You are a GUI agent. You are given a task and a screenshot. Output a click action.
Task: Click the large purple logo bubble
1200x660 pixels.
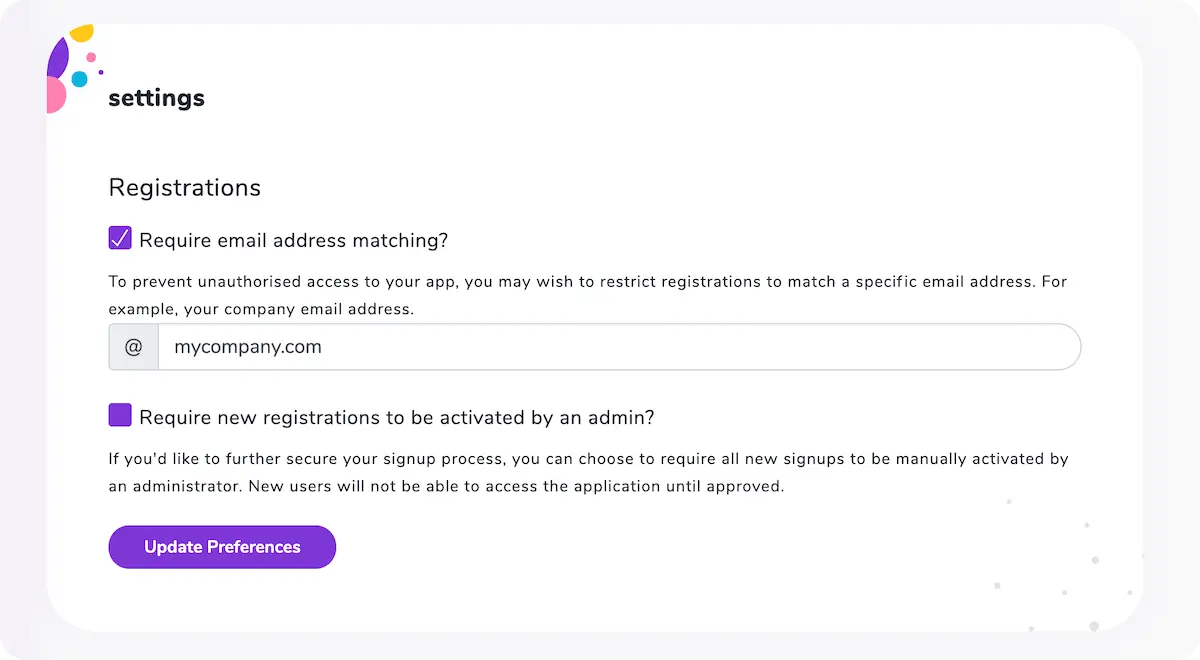pyautogui.click(x=57, y=58)
